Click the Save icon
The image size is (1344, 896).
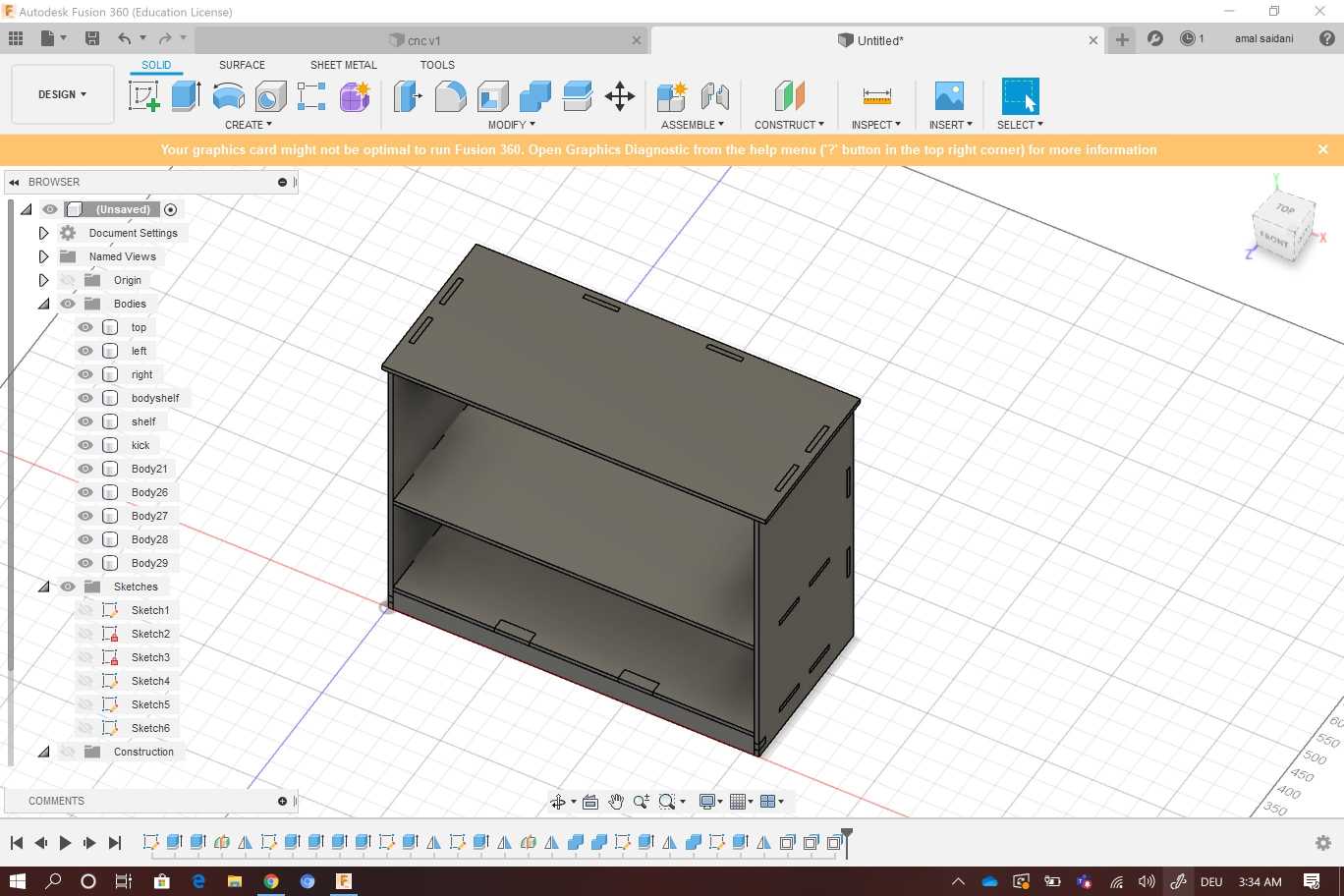92,38
